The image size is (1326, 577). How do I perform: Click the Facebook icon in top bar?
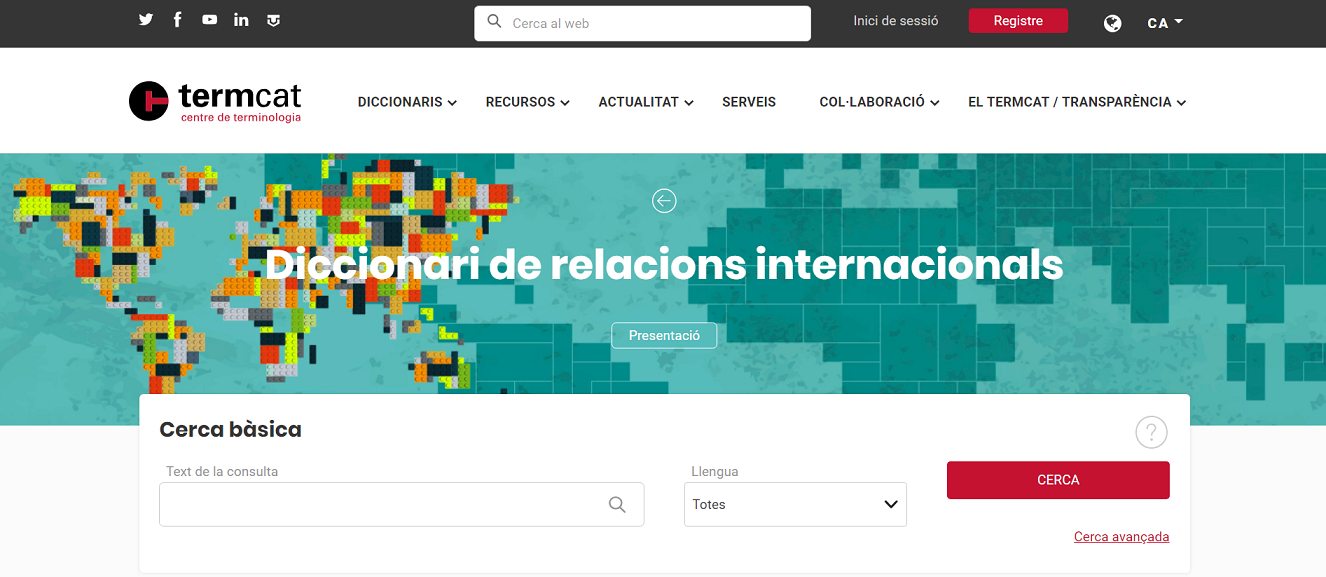click(177, 20)
